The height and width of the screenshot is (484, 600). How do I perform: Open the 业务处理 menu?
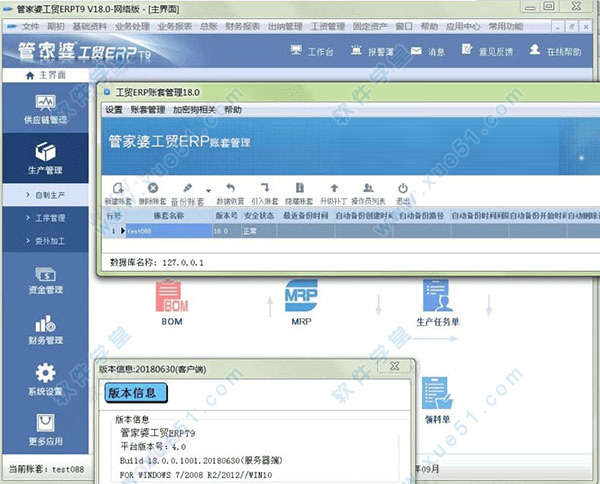pos(132,26)
